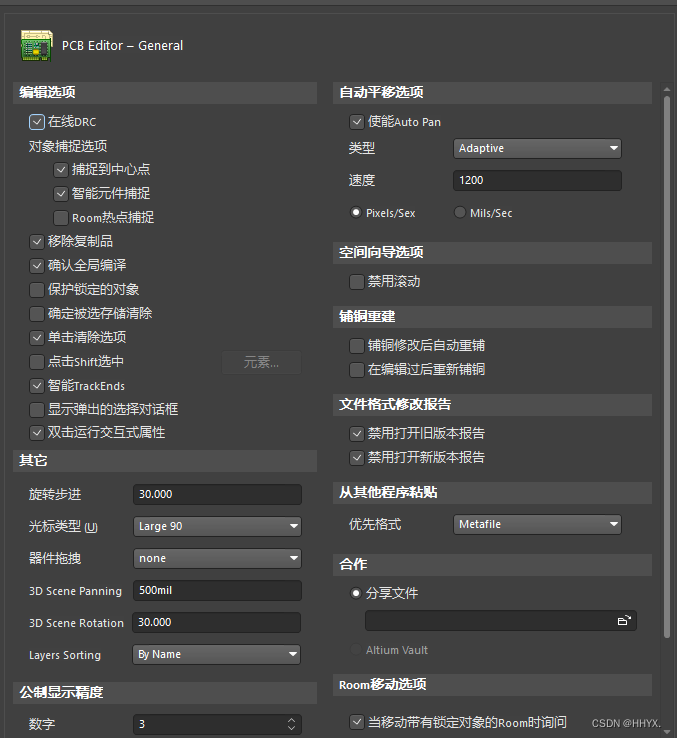Enable 在编辑过后重新铺铜 checkbox
The height and width of the screenshot is (738, 677).
pyautogui.click(x=357, y=370)
